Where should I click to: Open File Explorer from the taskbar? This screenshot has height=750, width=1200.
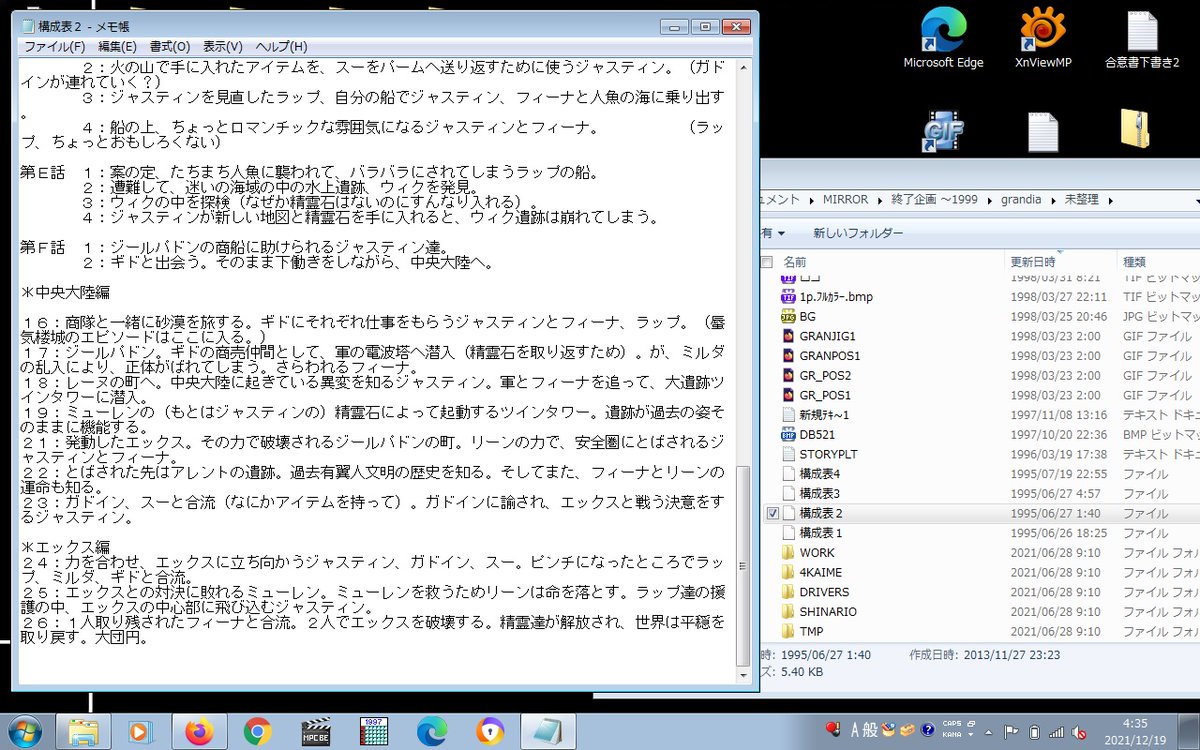83,732
